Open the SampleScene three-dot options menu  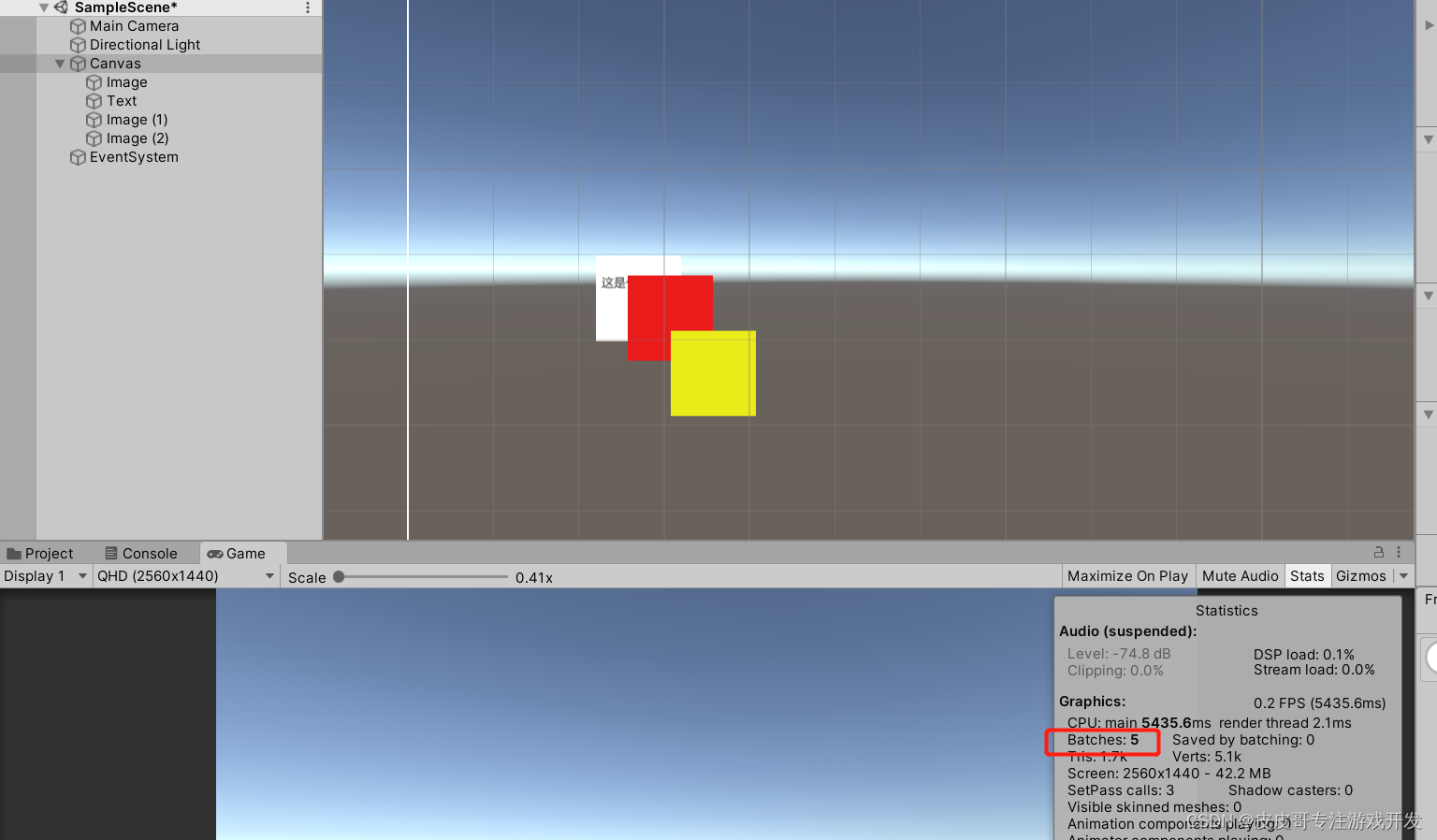[x=307, y=7]
